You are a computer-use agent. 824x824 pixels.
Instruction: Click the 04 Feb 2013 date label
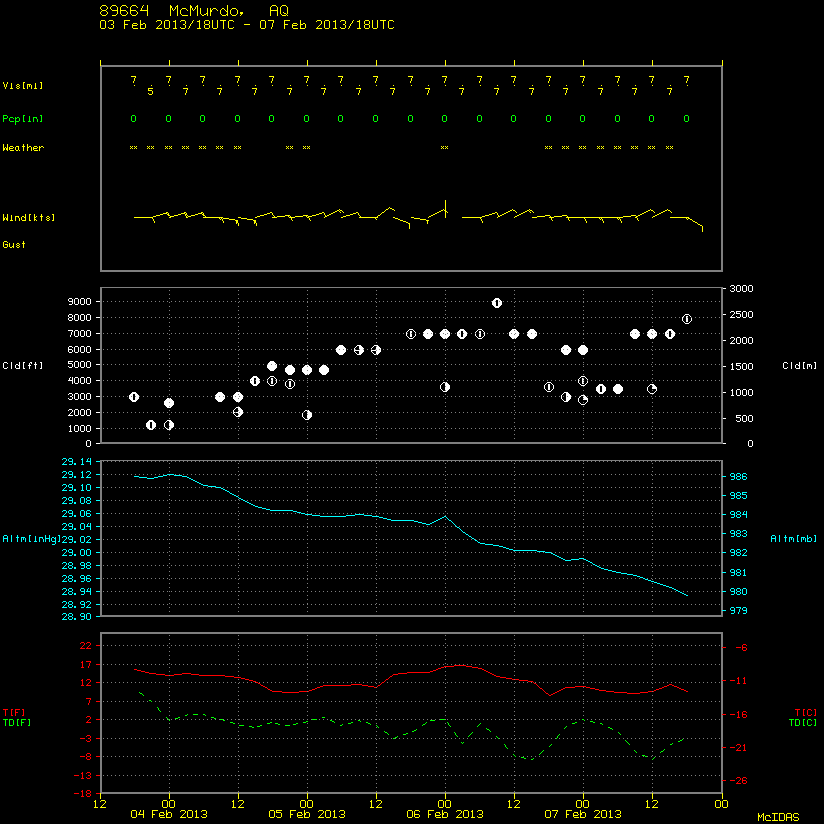point(169,814)
